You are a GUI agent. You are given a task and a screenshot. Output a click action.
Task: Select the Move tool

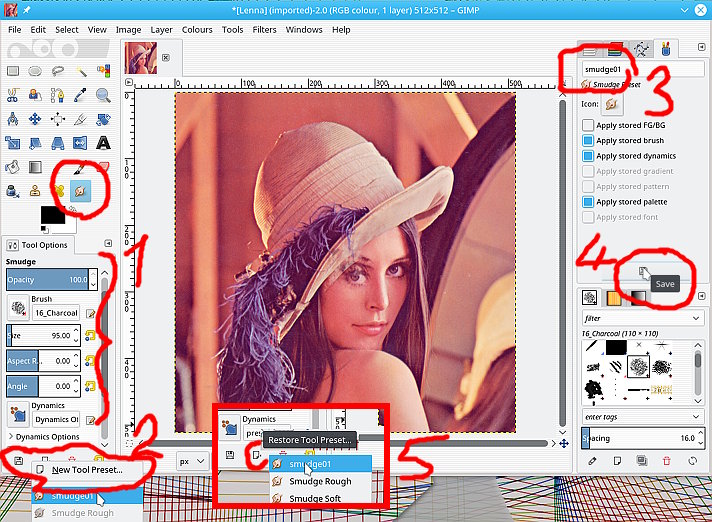coord(35,119)
